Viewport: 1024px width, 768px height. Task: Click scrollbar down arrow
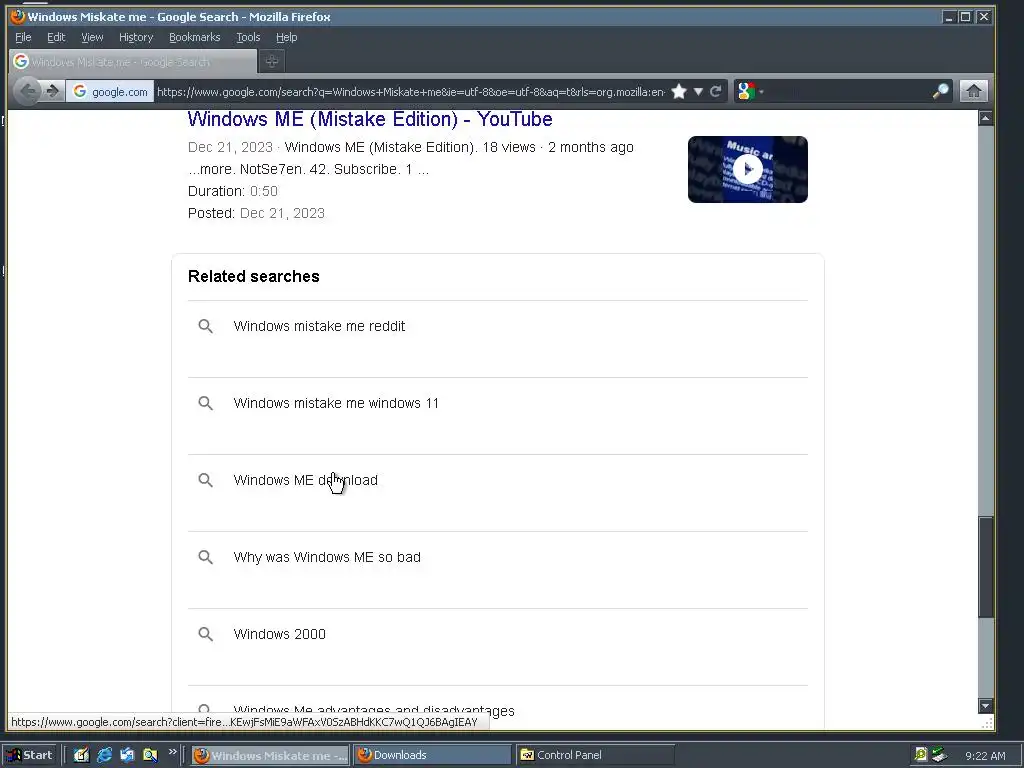985,705
